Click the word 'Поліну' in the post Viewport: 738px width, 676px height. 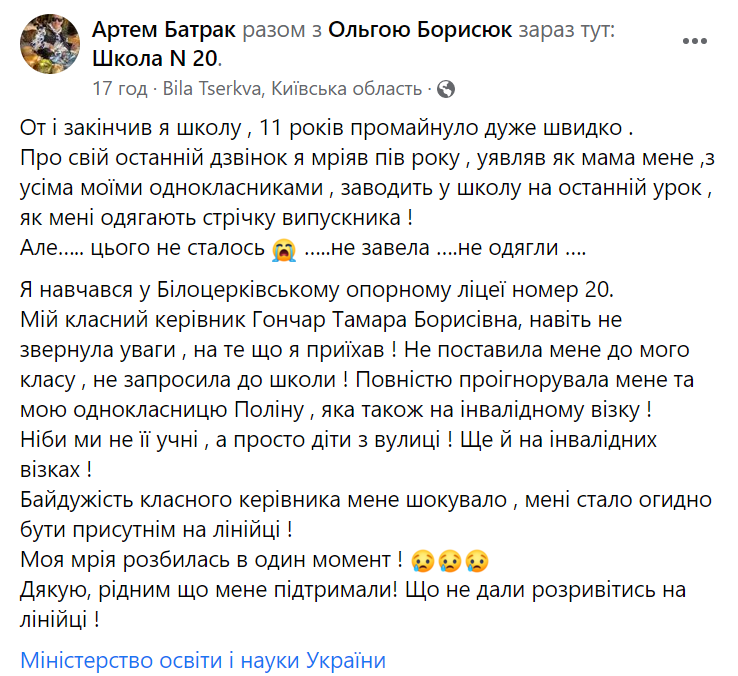(x=269, y=410)
